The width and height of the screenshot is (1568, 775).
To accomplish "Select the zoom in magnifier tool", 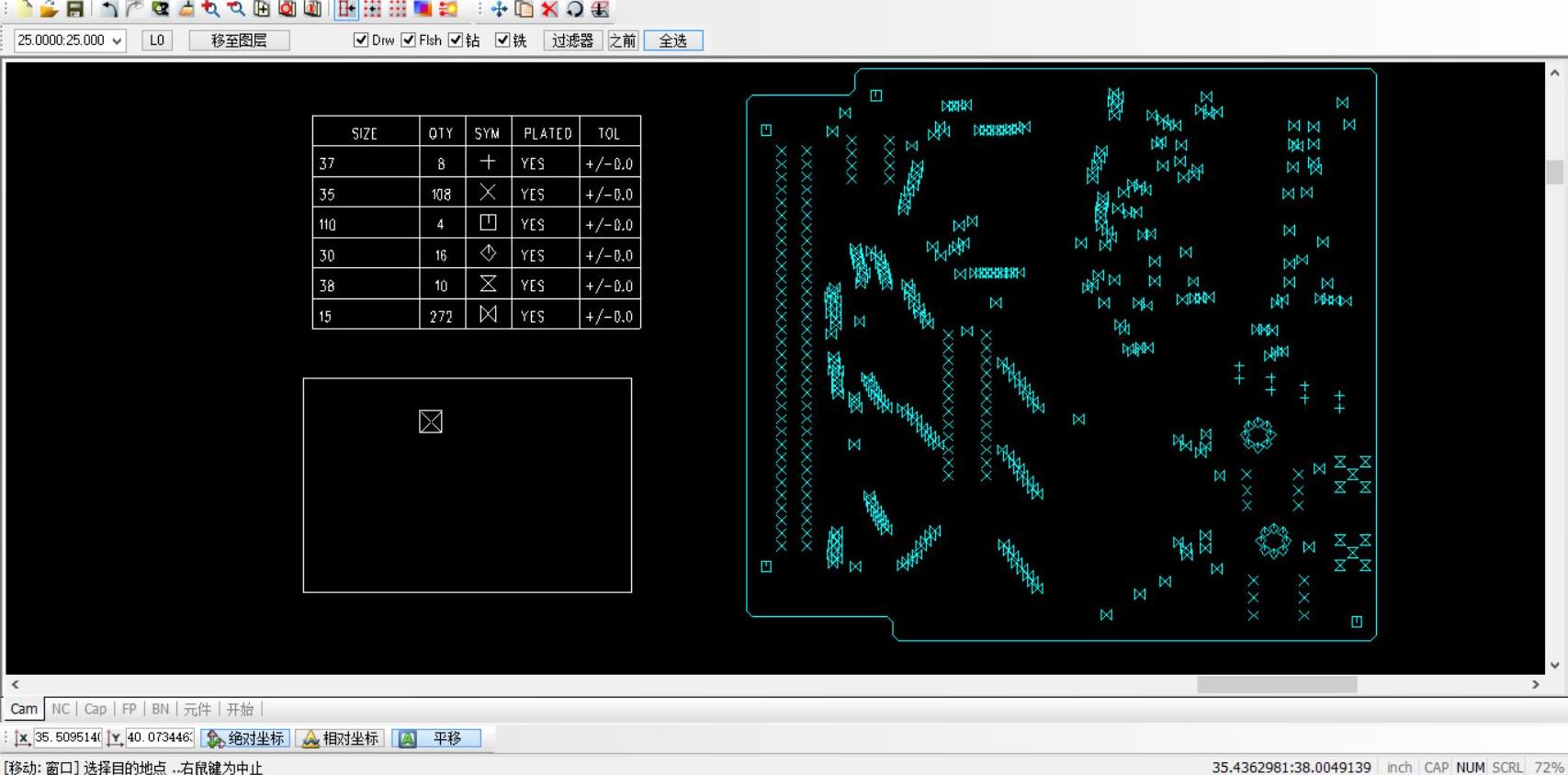I will pyautogui.click(x=211, y=9).
